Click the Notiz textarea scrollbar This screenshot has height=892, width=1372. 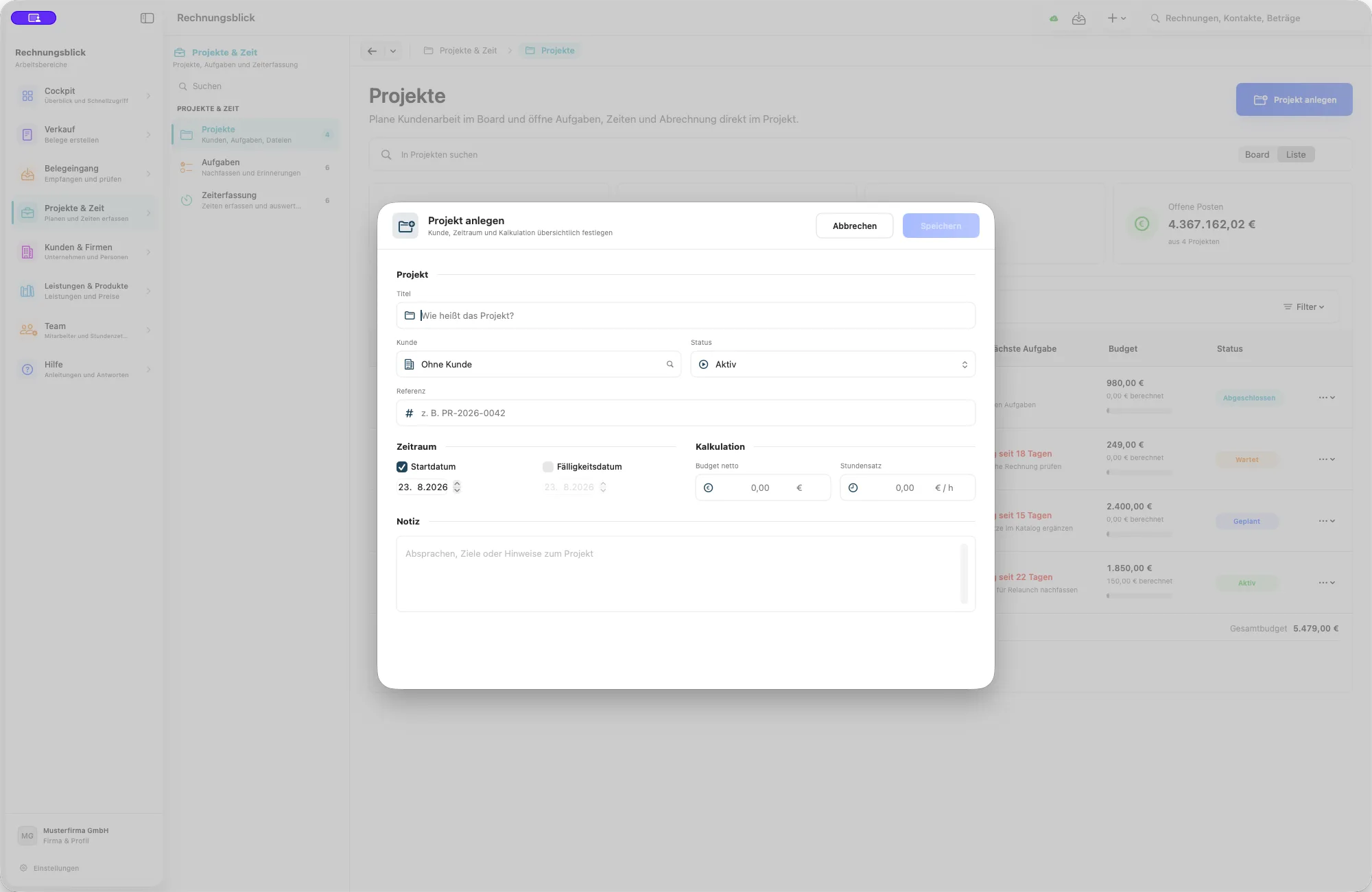[964, 574]
